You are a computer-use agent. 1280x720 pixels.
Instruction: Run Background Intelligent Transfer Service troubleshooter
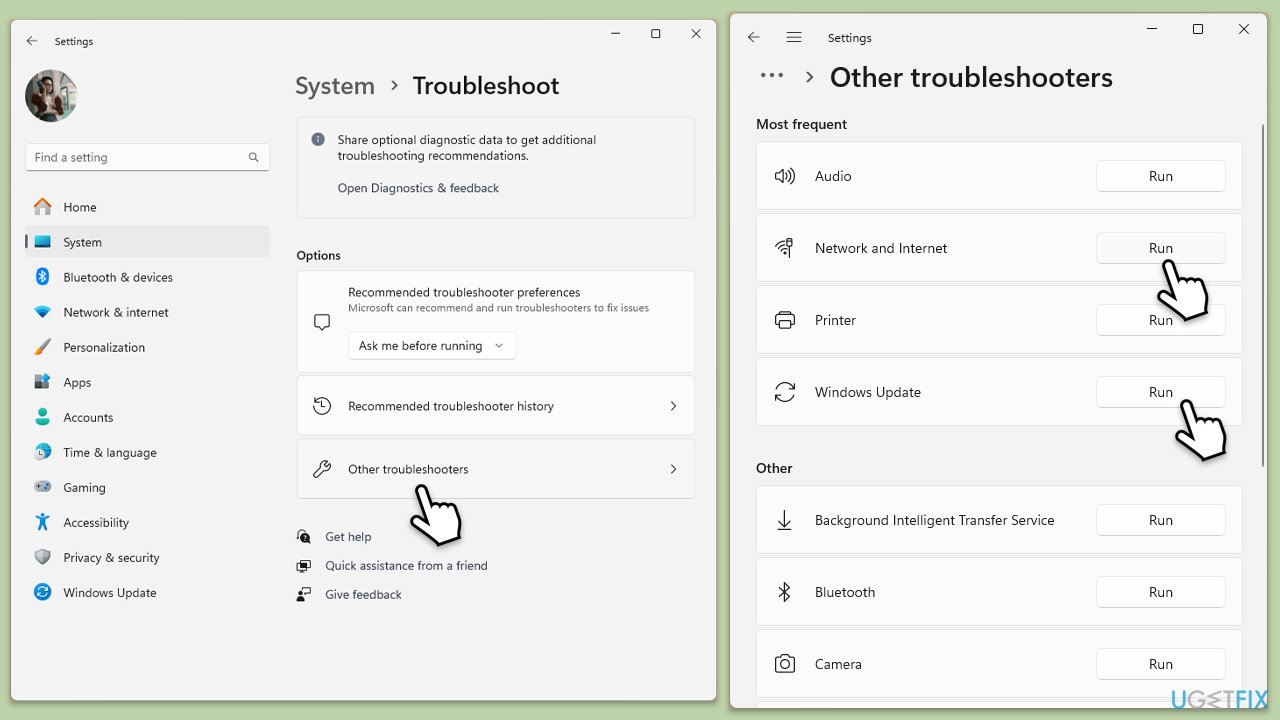(1160, 520)
